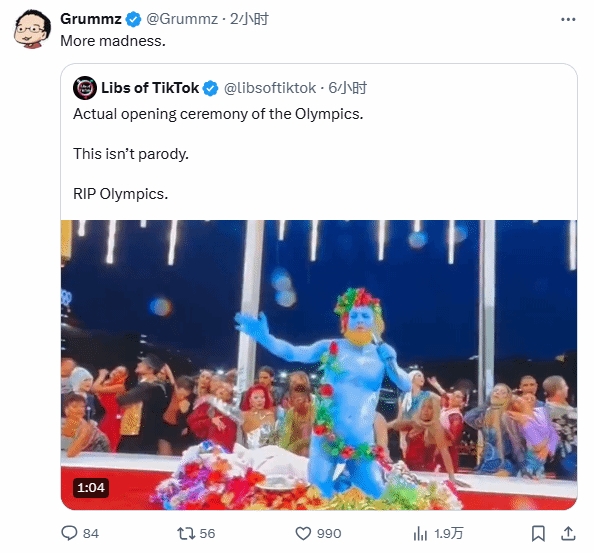Click Libs of TikTok verified badge

tap(211, 88)
